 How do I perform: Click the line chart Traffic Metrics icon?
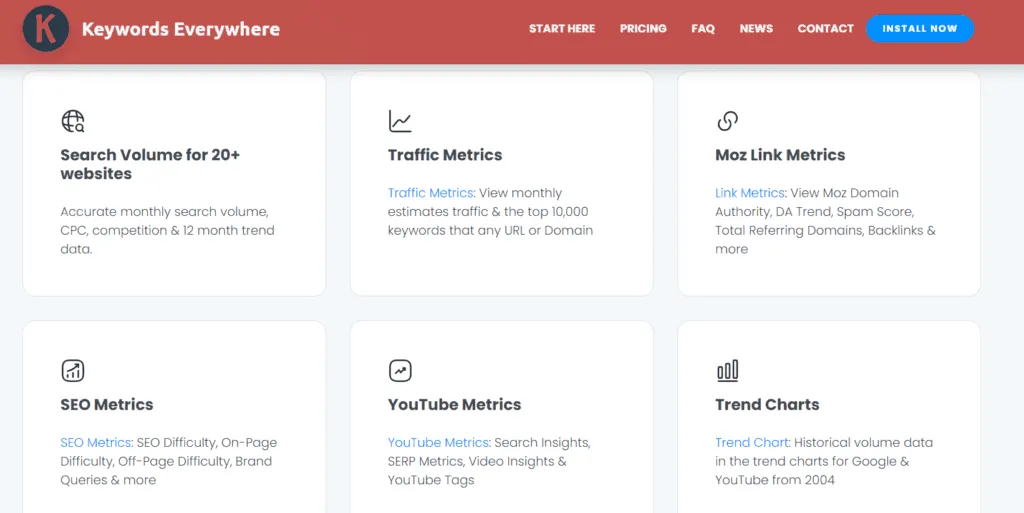[x=400, y=121]
